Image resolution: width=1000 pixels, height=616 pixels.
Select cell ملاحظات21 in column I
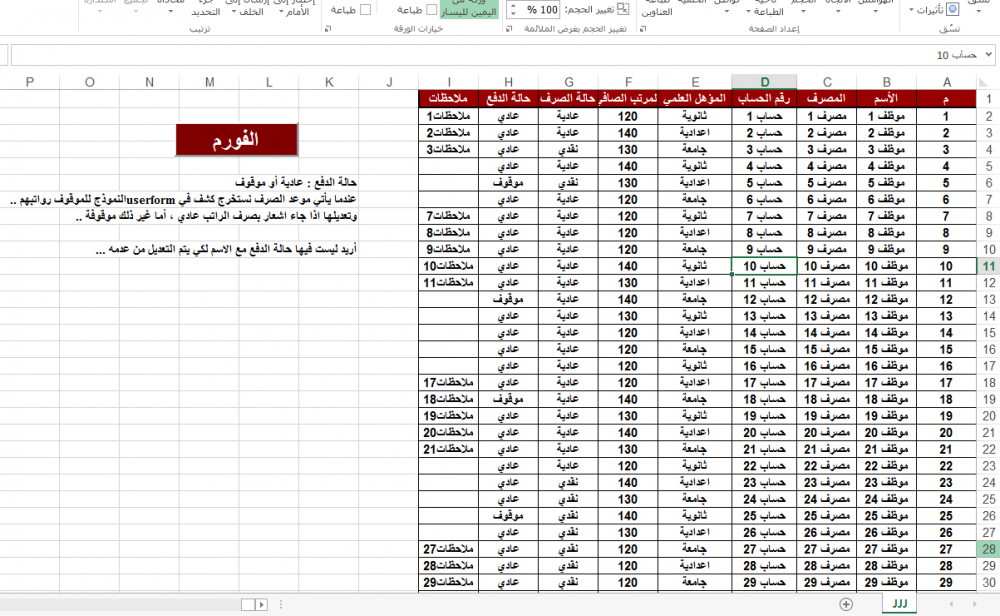(448, 449)
